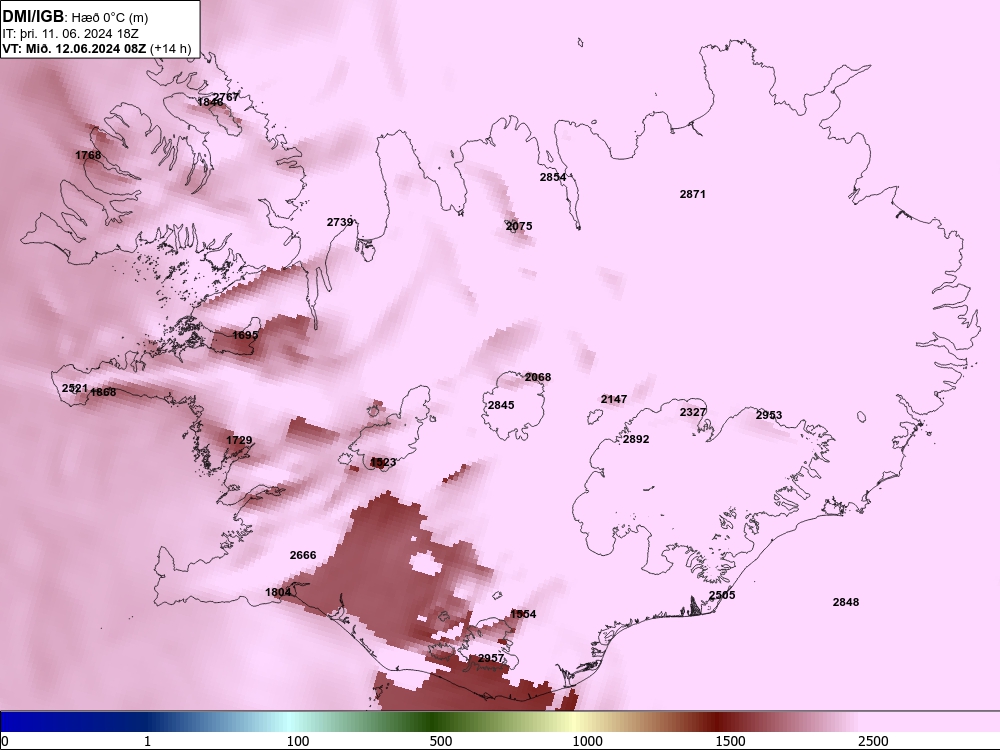Click the 2147 height label
This screenshot has height=750, width=1000.
614,399
